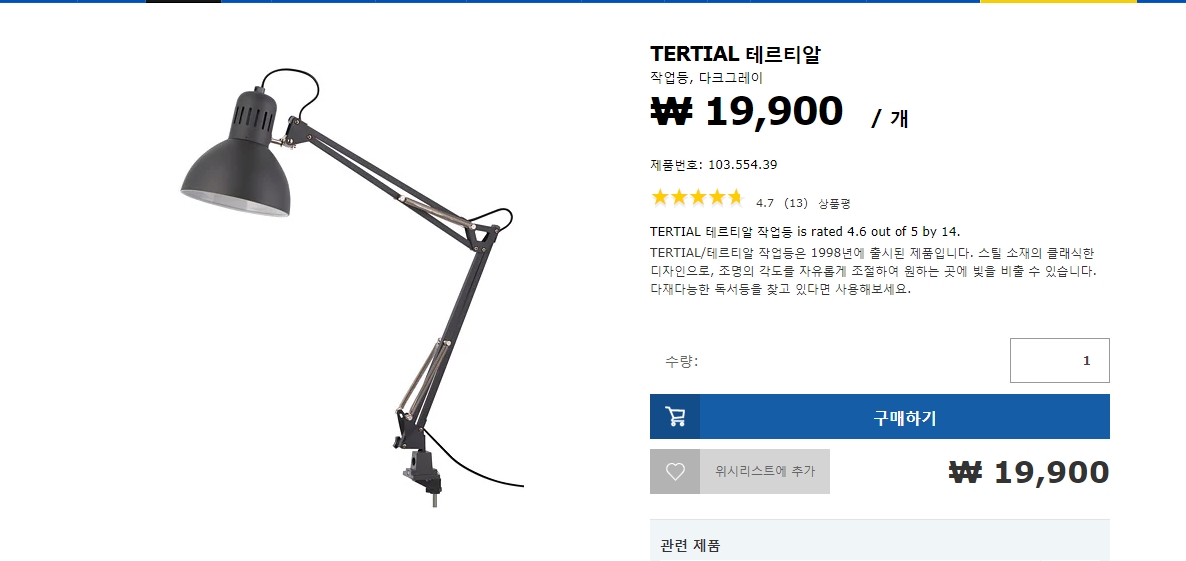The height and width of the screenshot is (561, 1186).
Task: Add item via 위시리스트에 추가 label
Action: [765, 471]
